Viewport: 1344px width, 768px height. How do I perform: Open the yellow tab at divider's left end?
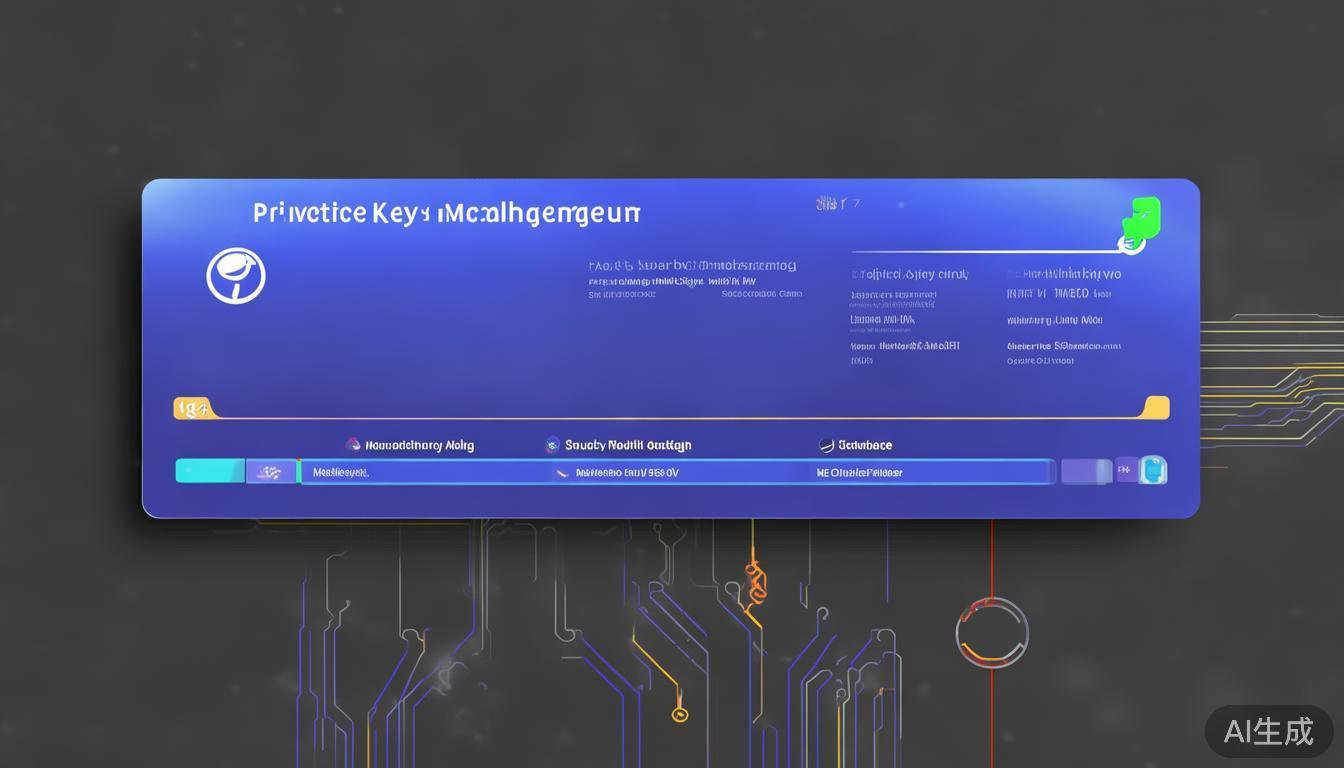pyautogui.click(x=192, y=408)
